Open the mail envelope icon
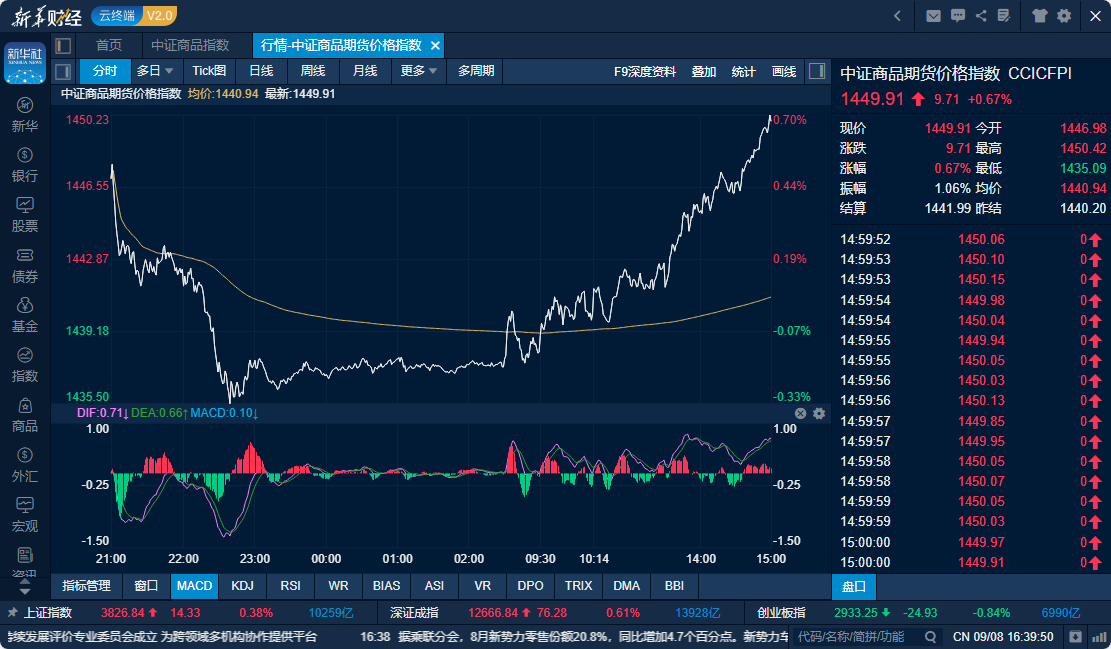 point(933,16)
